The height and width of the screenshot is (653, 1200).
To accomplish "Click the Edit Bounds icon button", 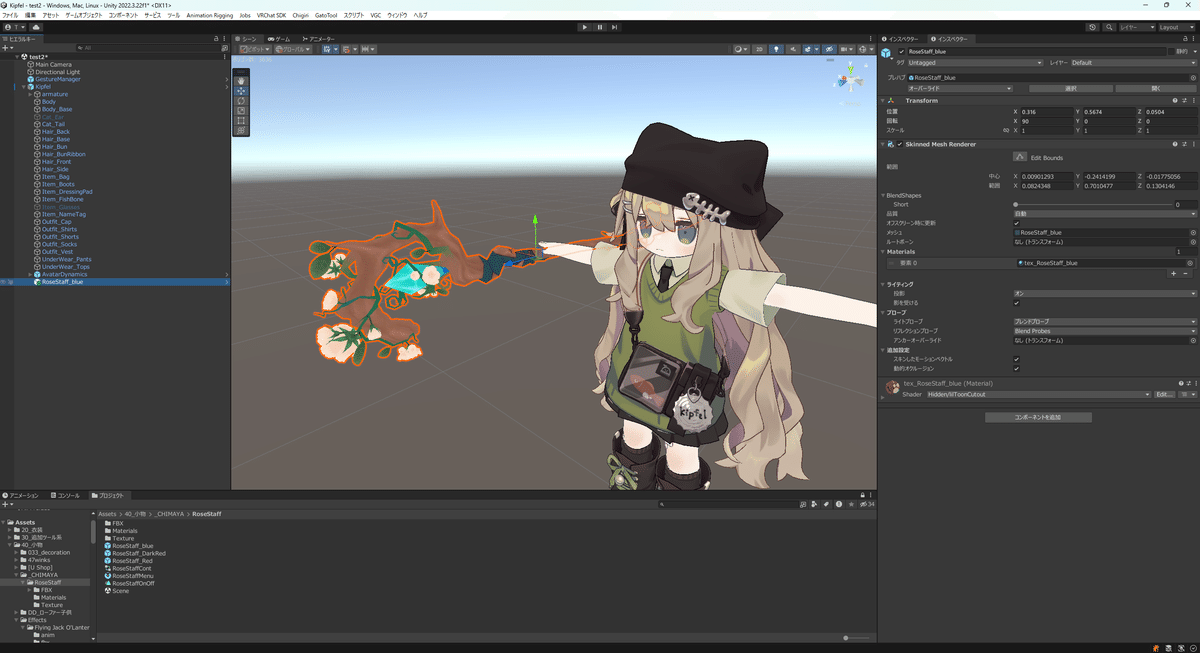I will [x=1018, y=155].
